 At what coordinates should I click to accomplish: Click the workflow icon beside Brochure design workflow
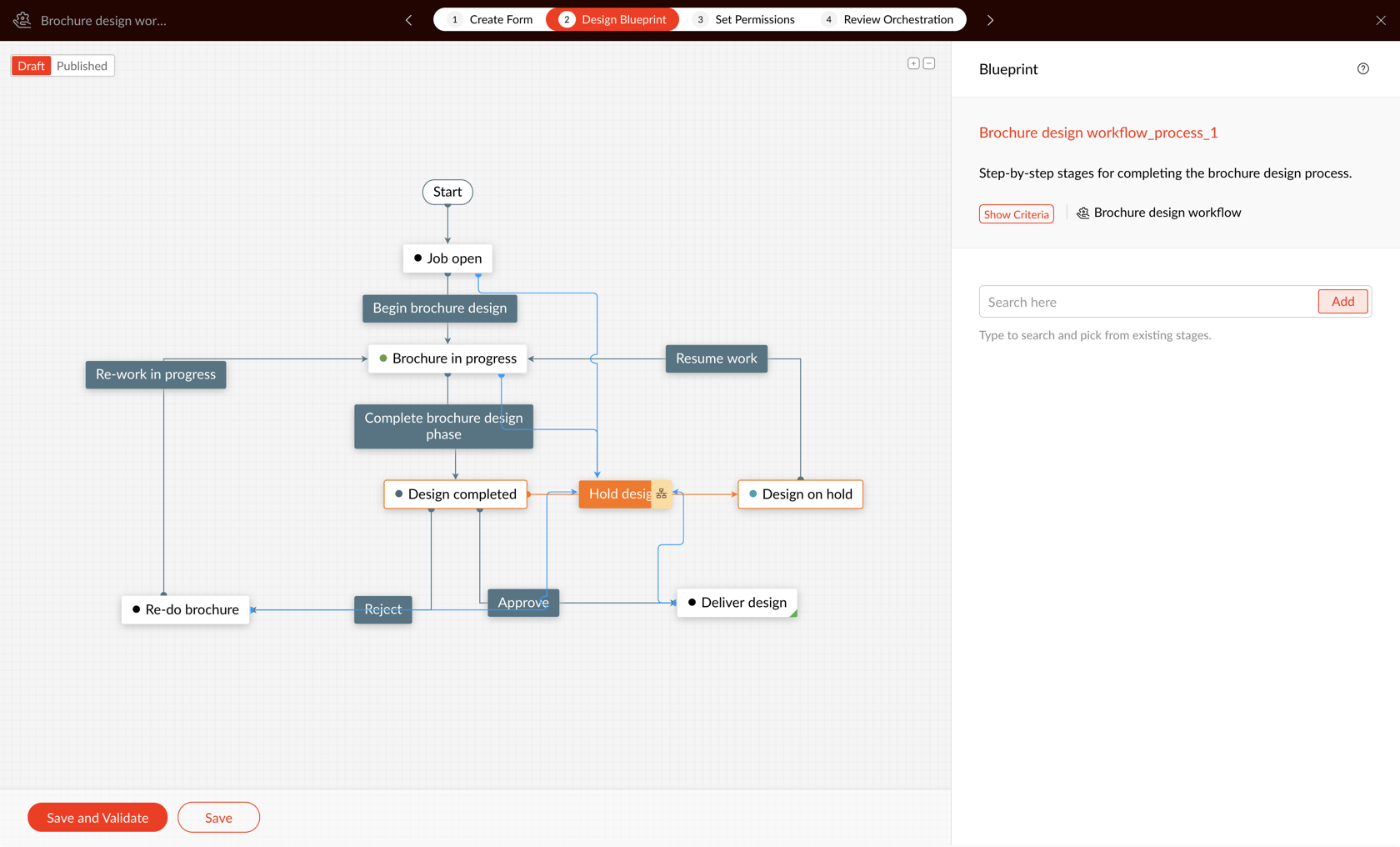(1082, 213)
